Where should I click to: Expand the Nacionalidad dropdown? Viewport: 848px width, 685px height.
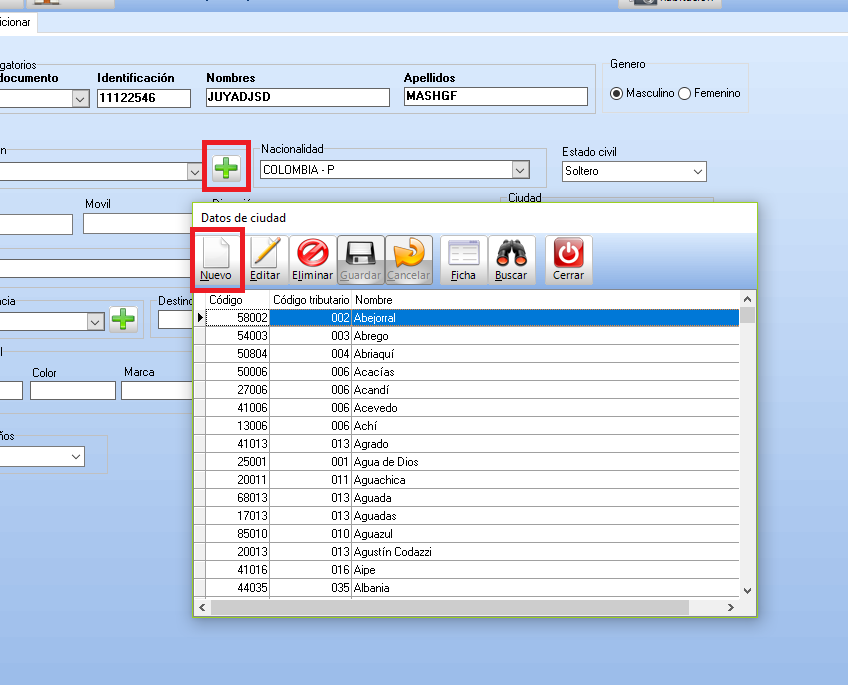tap(520, 170)
